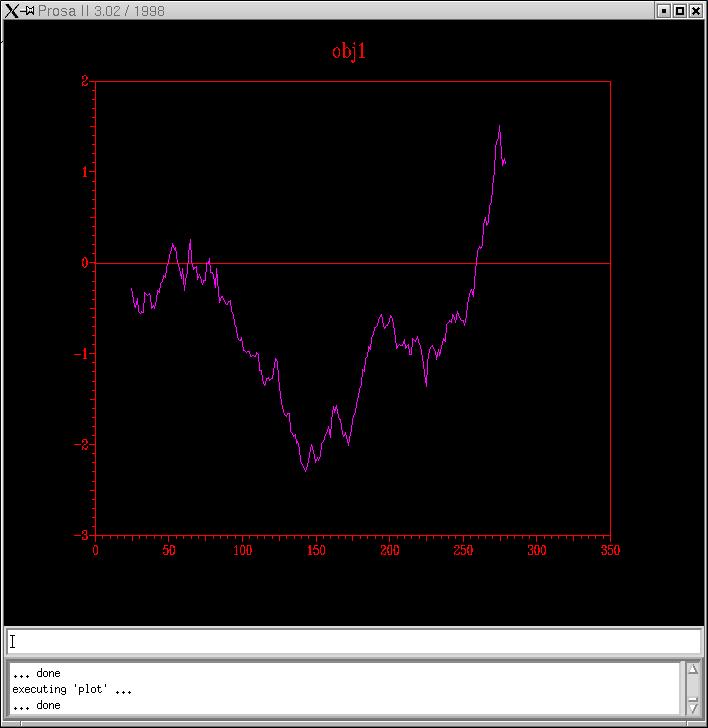Click the Prosa II 3.02 title bar text
708x728 pixels.
point(102,11)
